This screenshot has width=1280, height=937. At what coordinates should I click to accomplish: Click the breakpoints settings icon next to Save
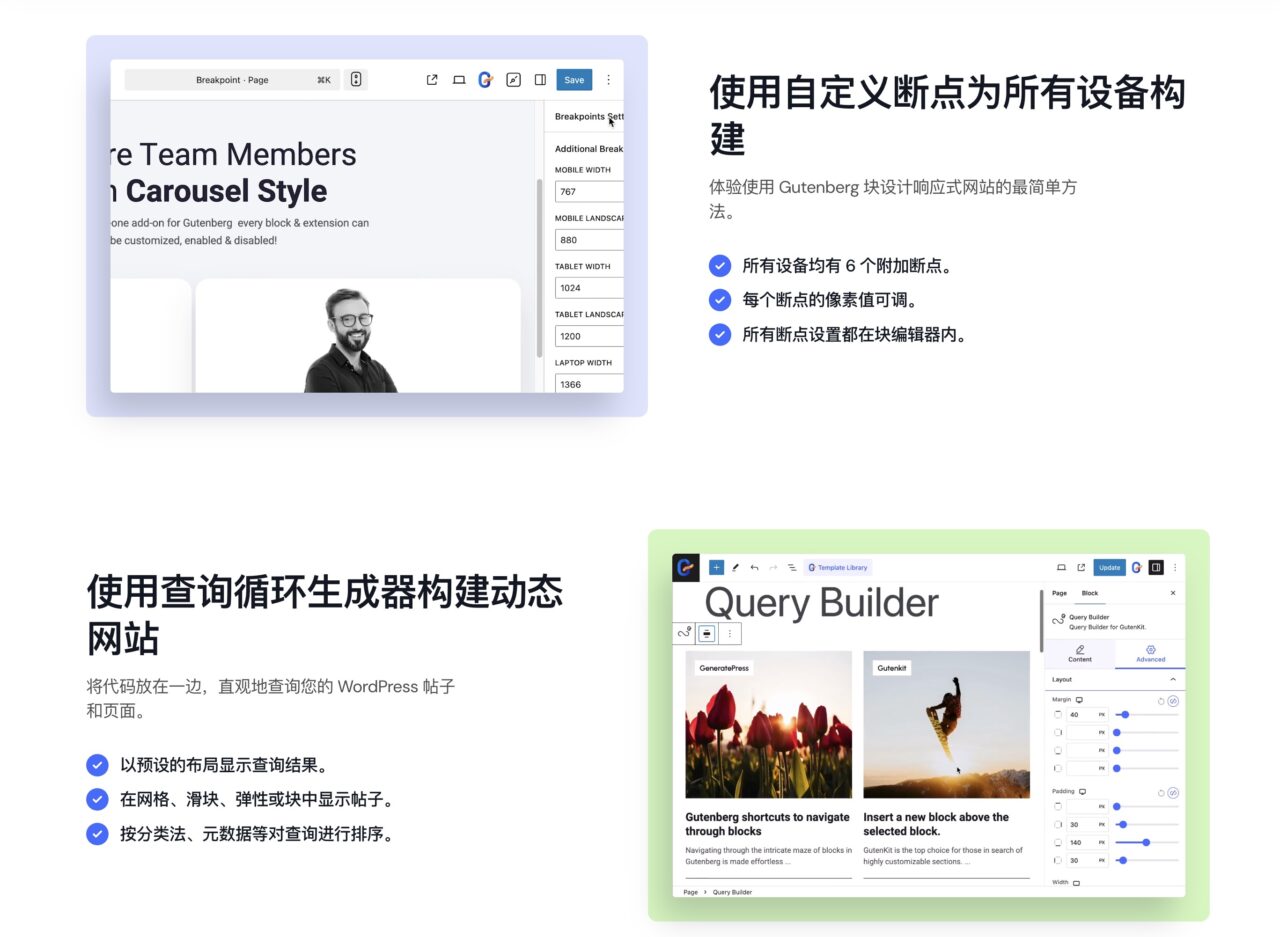click(513, 80)
